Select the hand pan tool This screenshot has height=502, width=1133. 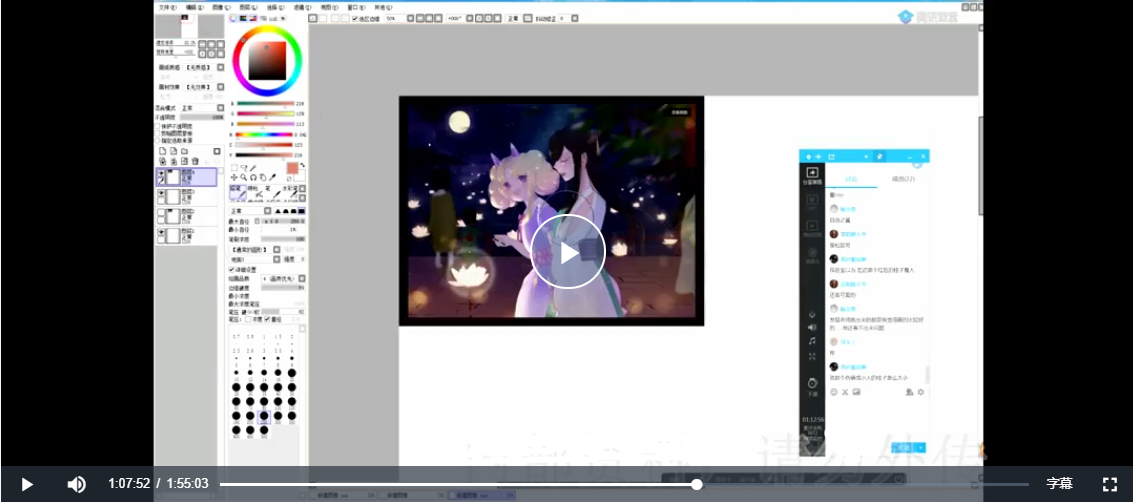tap(263, 178)
